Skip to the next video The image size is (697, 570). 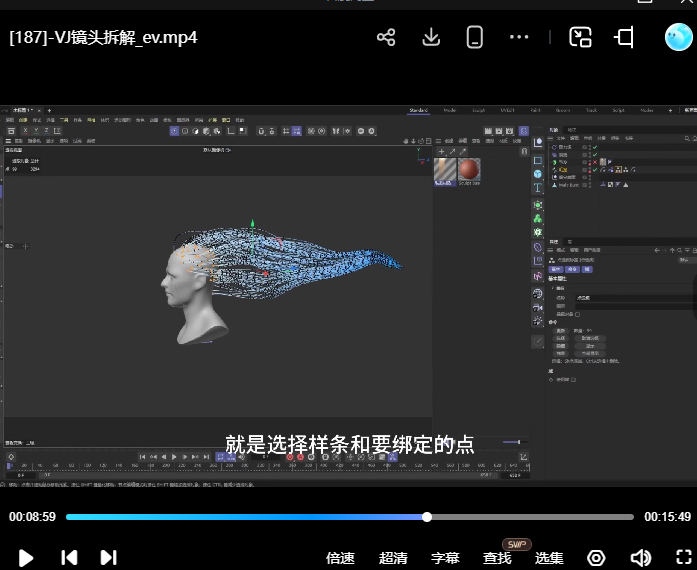[x=108, y=557]
